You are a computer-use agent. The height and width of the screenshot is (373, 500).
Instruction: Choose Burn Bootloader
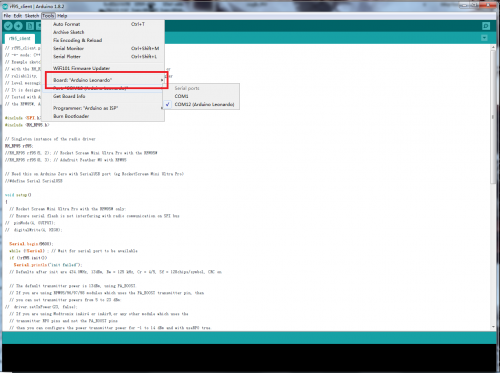103,116
